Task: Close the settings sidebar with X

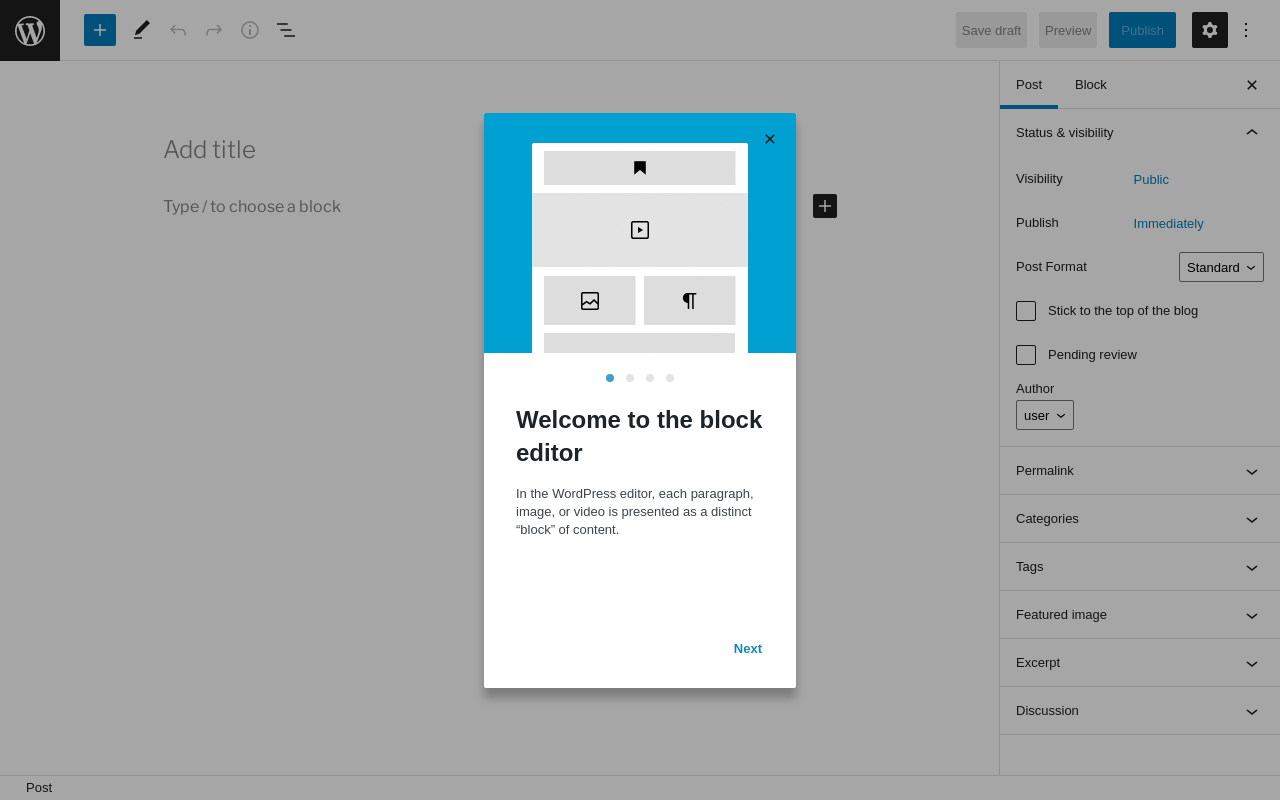Action: [1252, 85]
